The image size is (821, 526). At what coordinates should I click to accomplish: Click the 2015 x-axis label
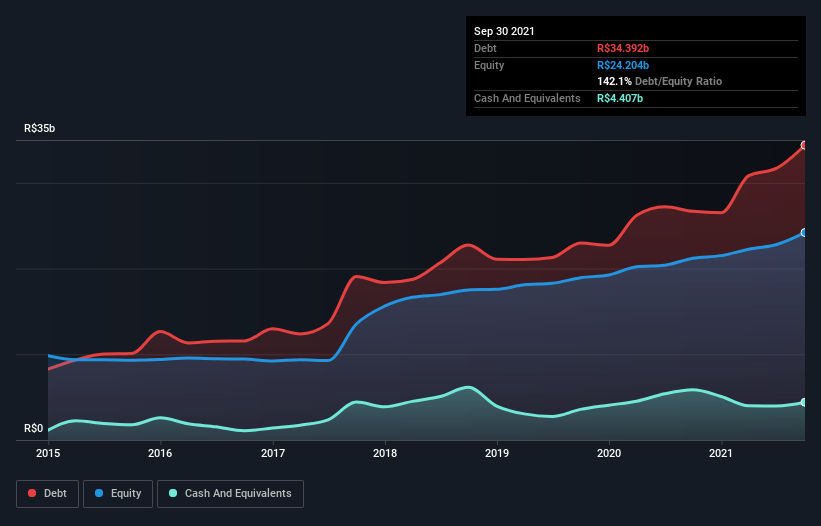point(48,453)
